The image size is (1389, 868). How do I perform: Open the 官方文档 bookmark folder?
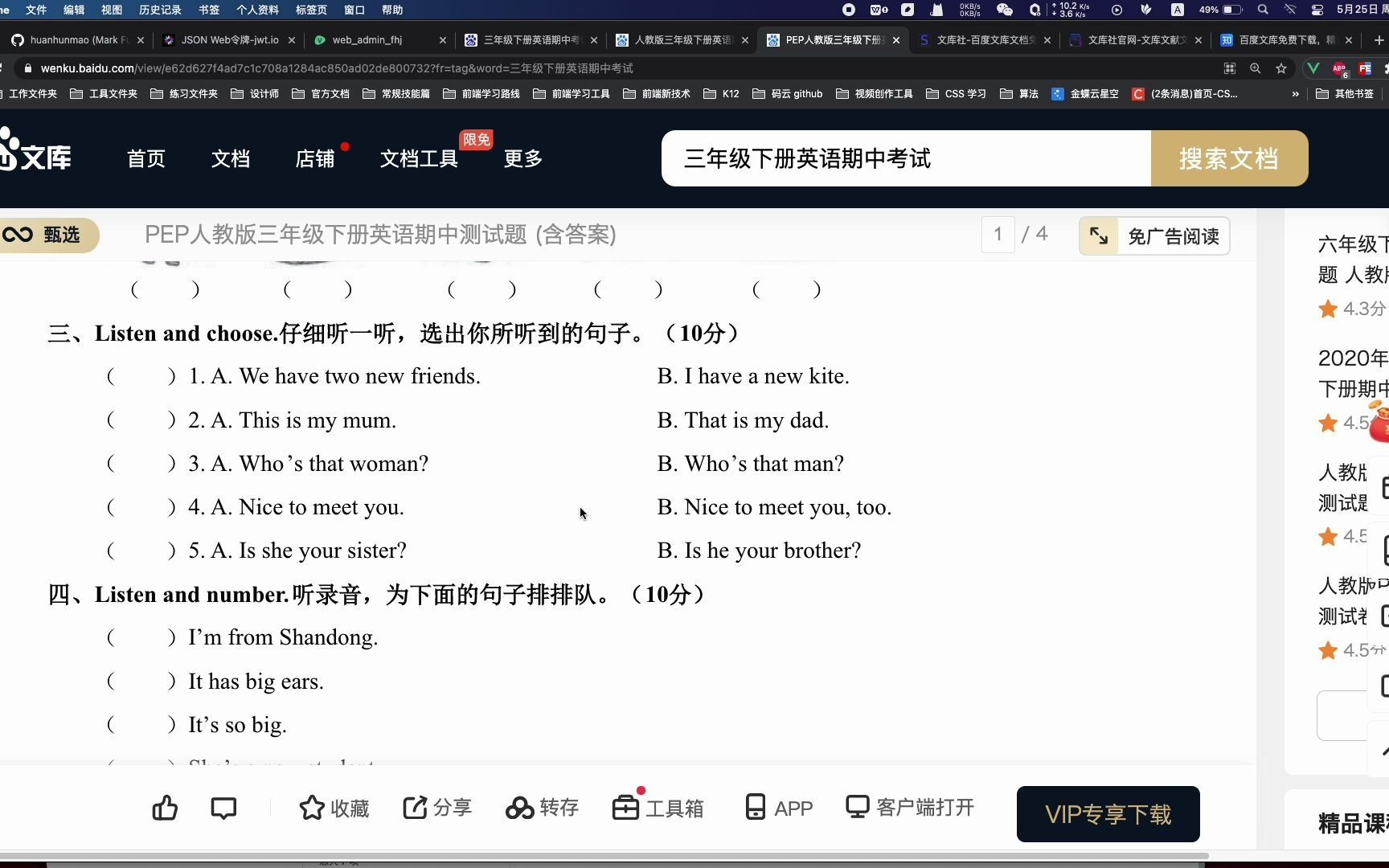(x=321, y=94)
